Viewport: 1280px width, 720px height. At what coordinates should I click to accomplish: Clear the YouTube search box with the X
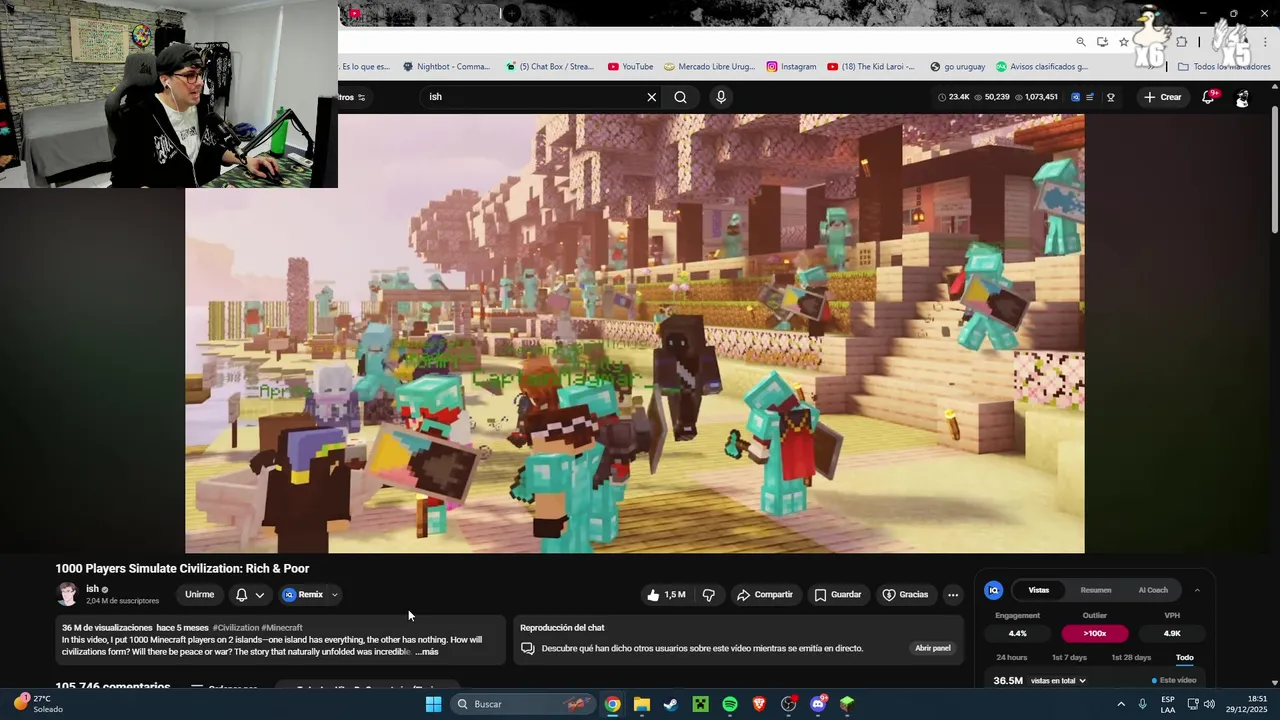pos(651,97)
